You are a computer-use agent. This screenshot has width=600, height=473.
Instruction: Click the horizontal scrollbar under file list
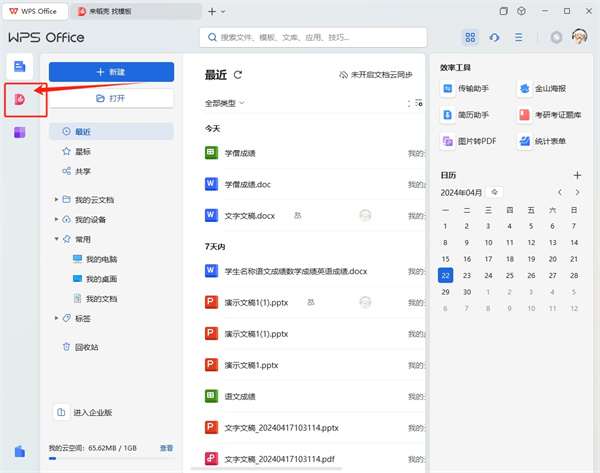(x=266, y=468)
